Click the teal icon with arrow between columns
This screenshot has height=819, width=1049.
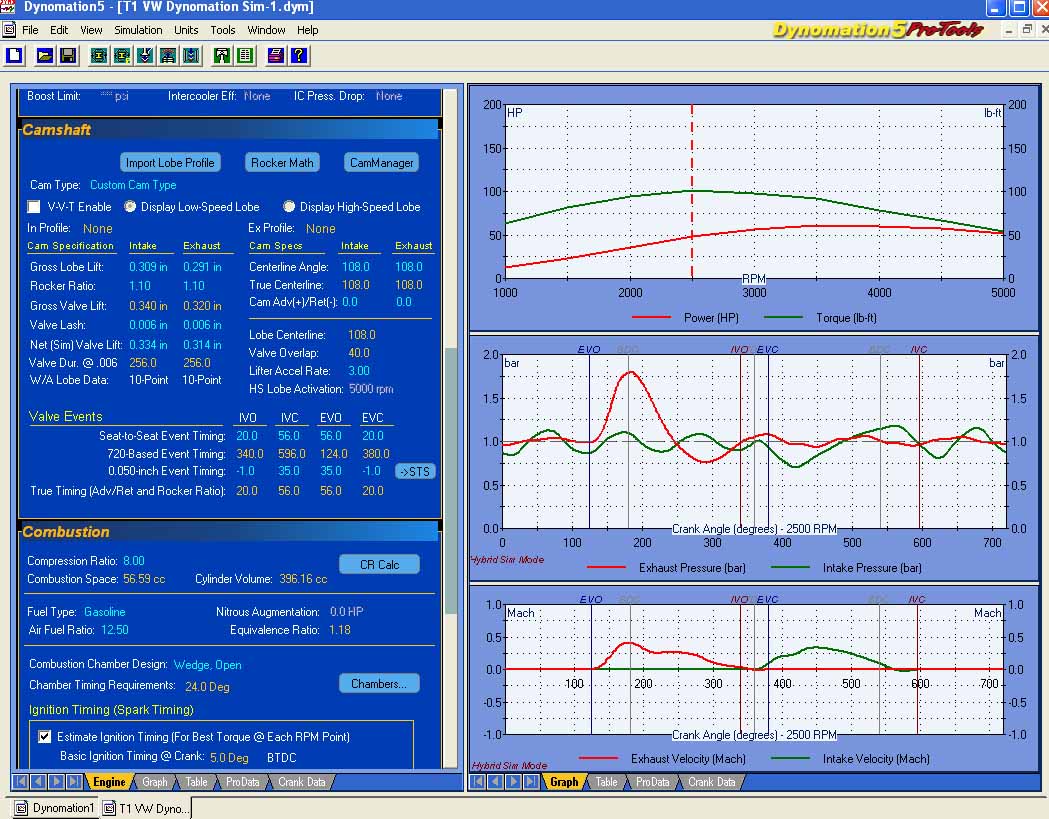(191, 56)
